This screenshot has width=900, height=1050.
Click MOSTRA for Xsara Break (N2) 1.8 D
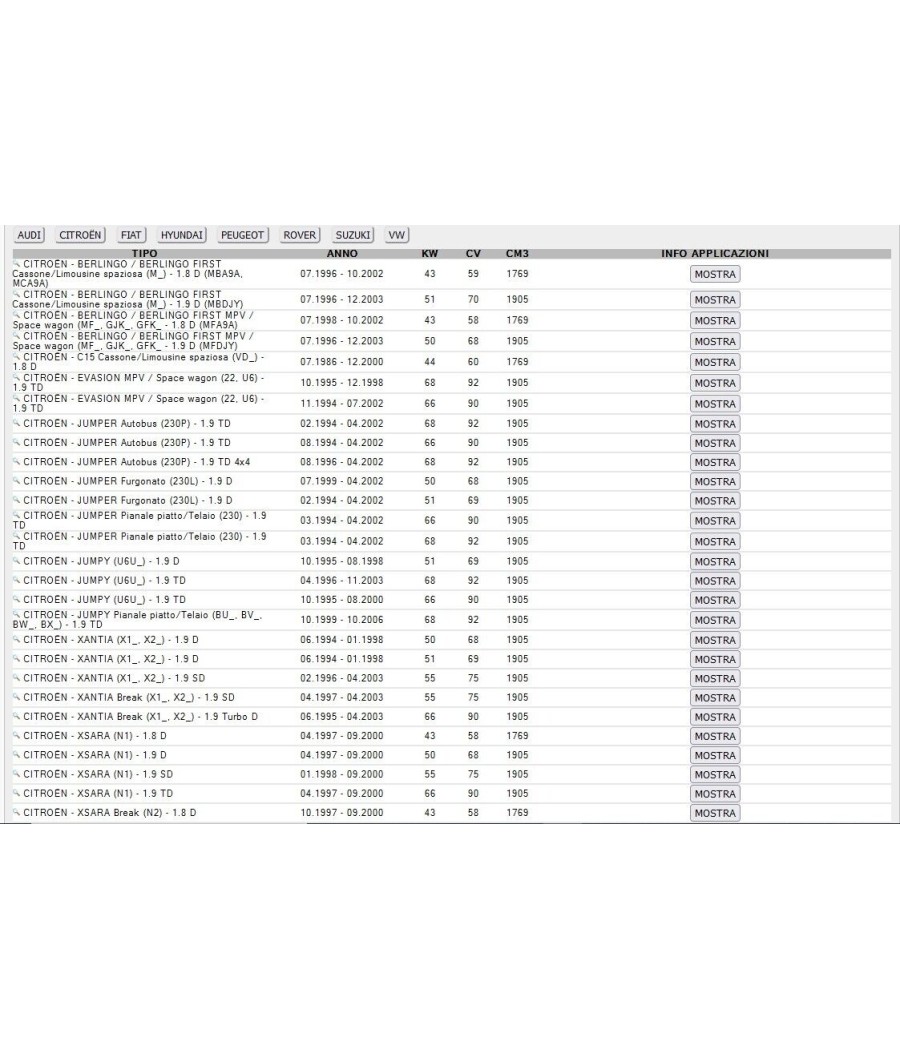coord(715,813)
